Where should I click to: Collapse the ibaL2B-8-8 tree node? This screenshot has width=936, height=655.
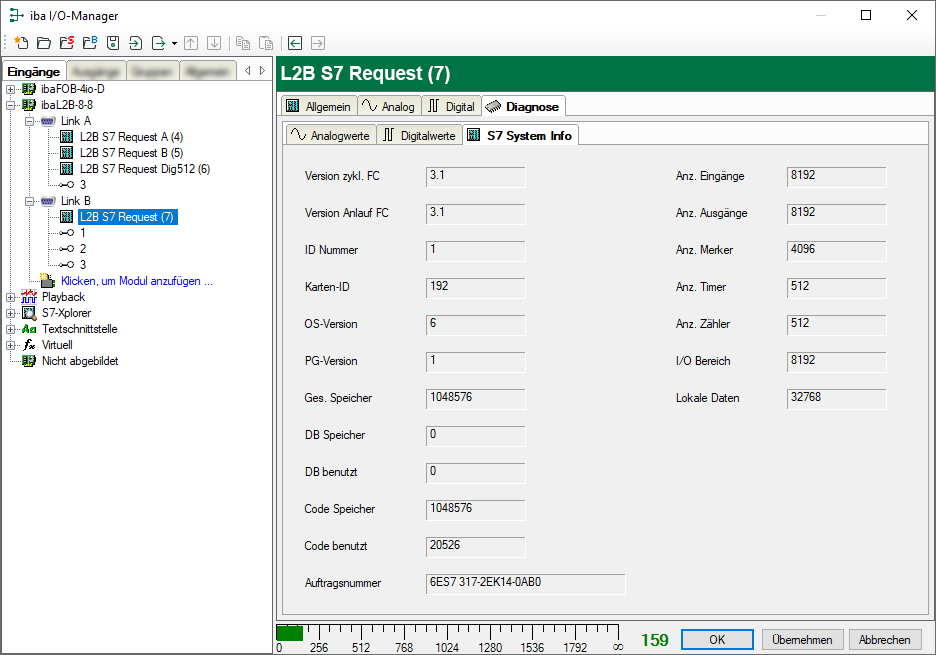pyautogui.click(x=11, y=105)
